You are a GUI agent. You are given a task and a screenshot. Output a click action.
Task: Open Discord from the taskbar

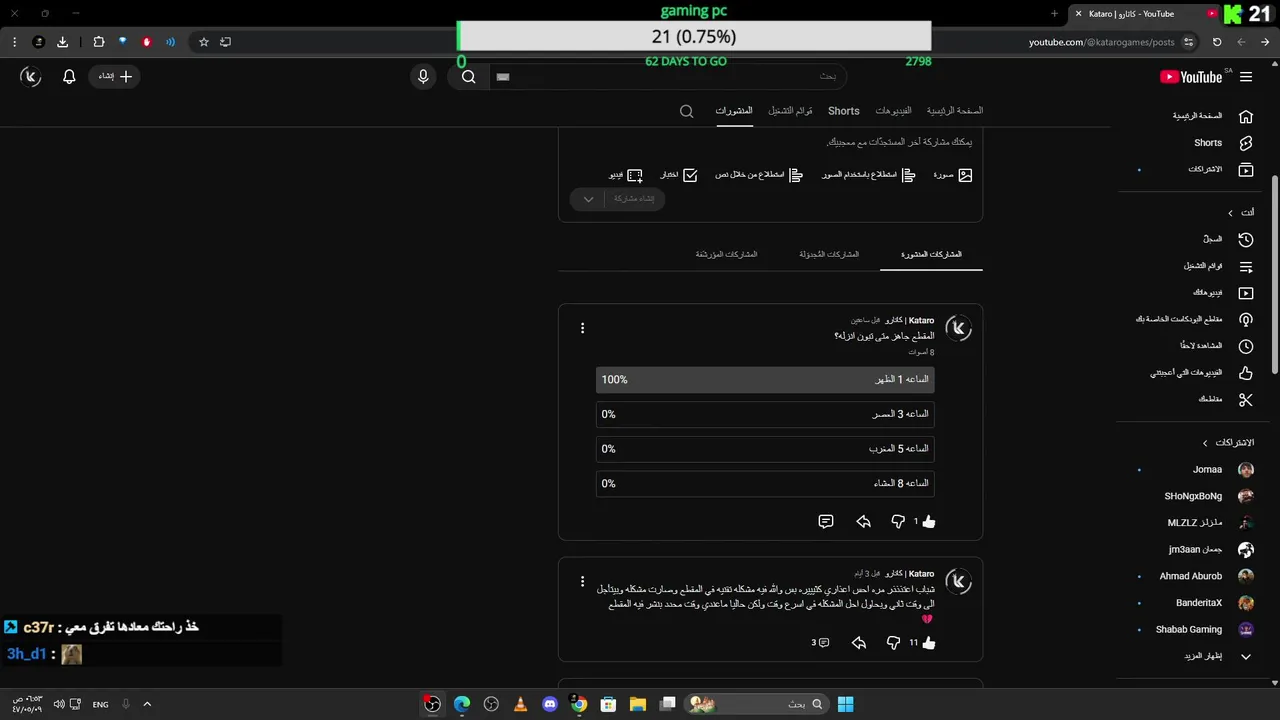[549, 704]
